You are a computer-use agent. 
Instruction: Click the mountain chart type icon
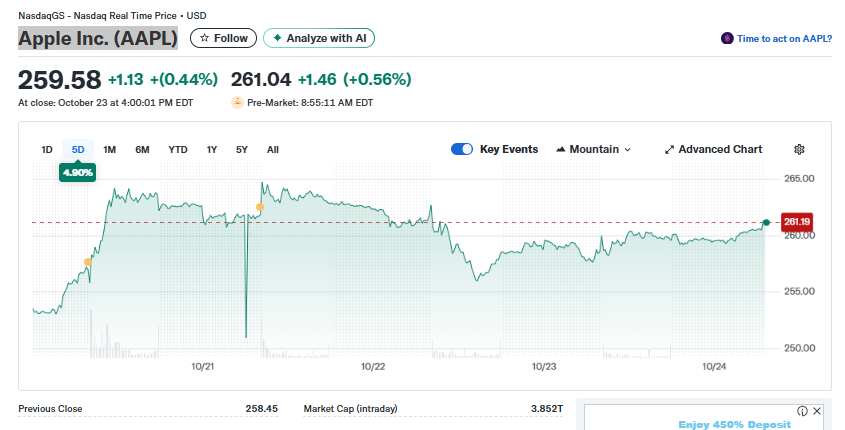pyautogui.click(x=560, y=149)
